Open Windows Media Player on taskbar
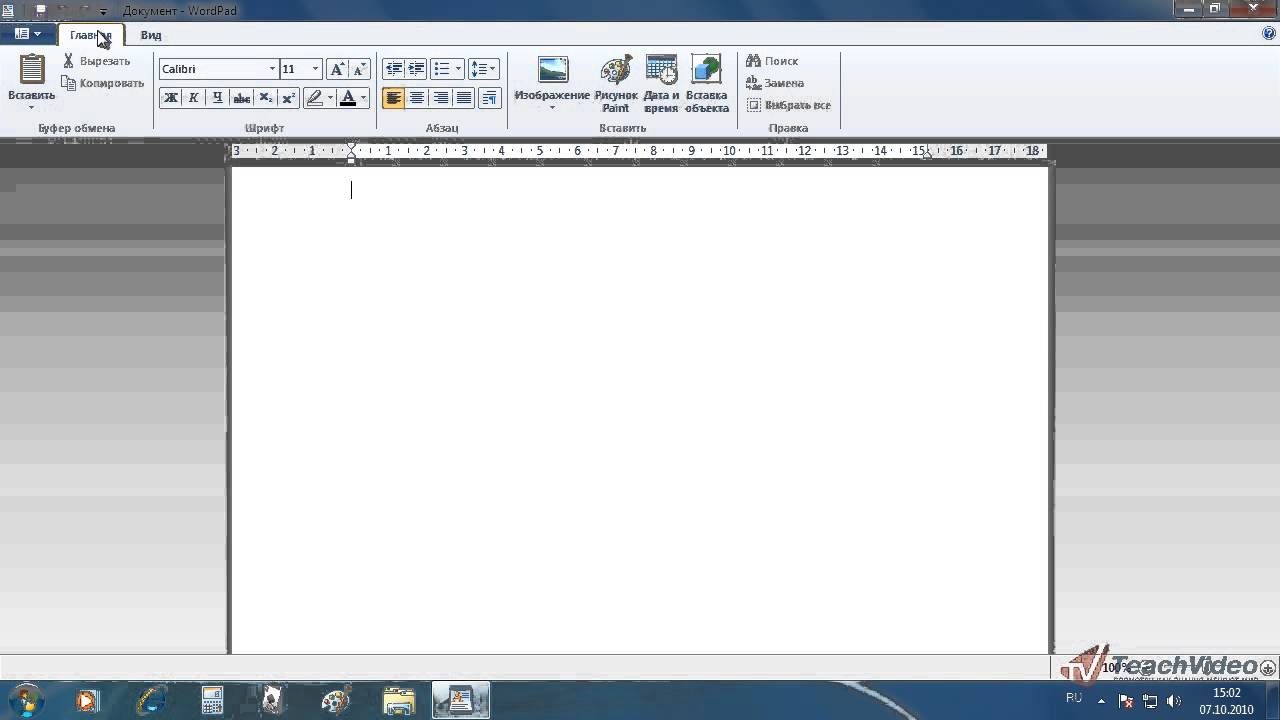This screenshot has height=720, width=1280. [x=88, y=700]
